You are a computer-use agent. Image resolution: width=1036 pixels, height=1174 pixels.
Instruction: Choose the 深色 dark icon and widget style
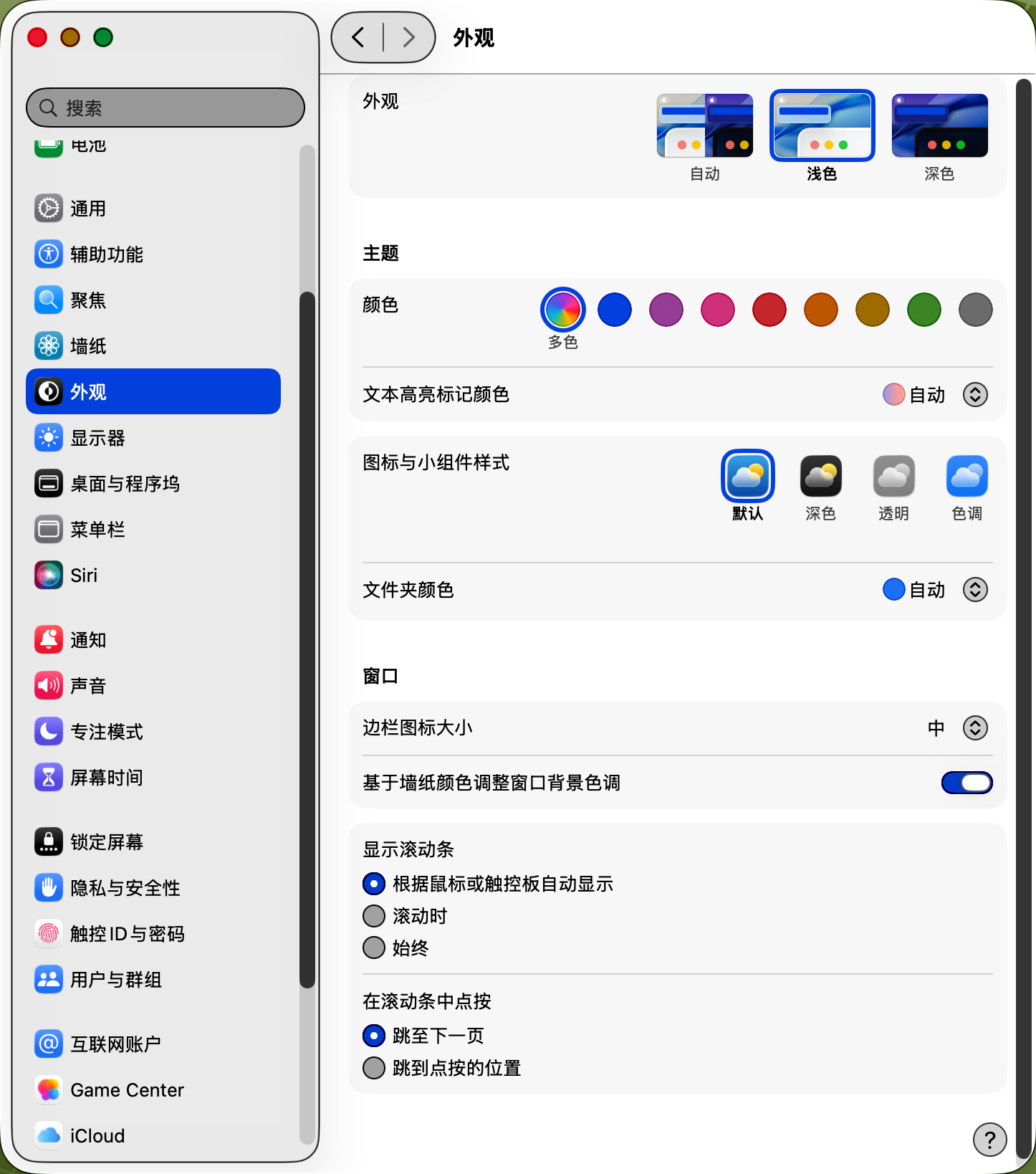pyautogui.click(x=820, y=477)
